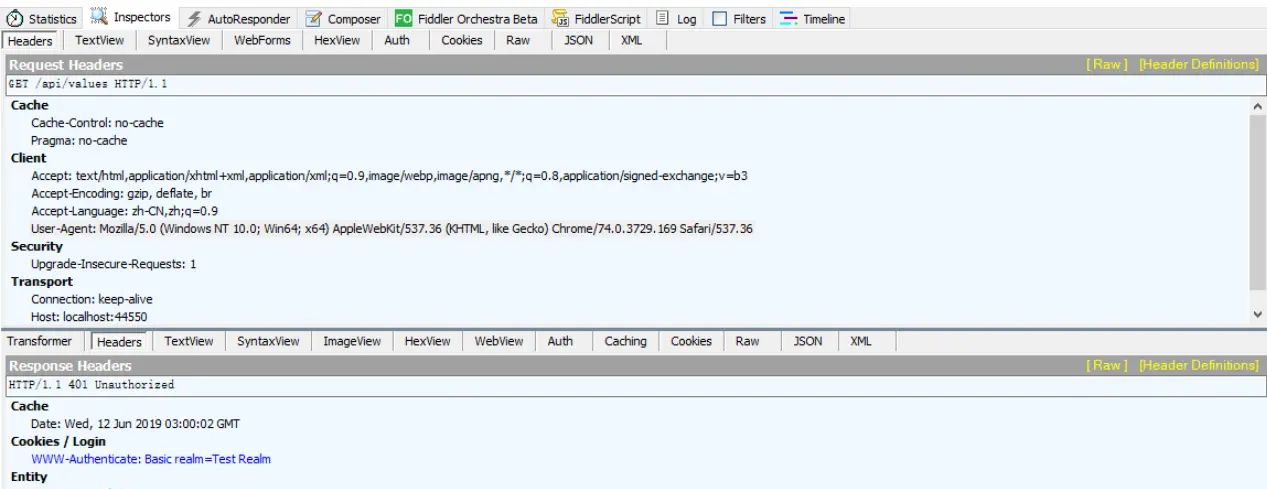The width and height of the screenshot is (1267, 489).
Task: Select the response SyntaxView tab
Action: (268, 342)
